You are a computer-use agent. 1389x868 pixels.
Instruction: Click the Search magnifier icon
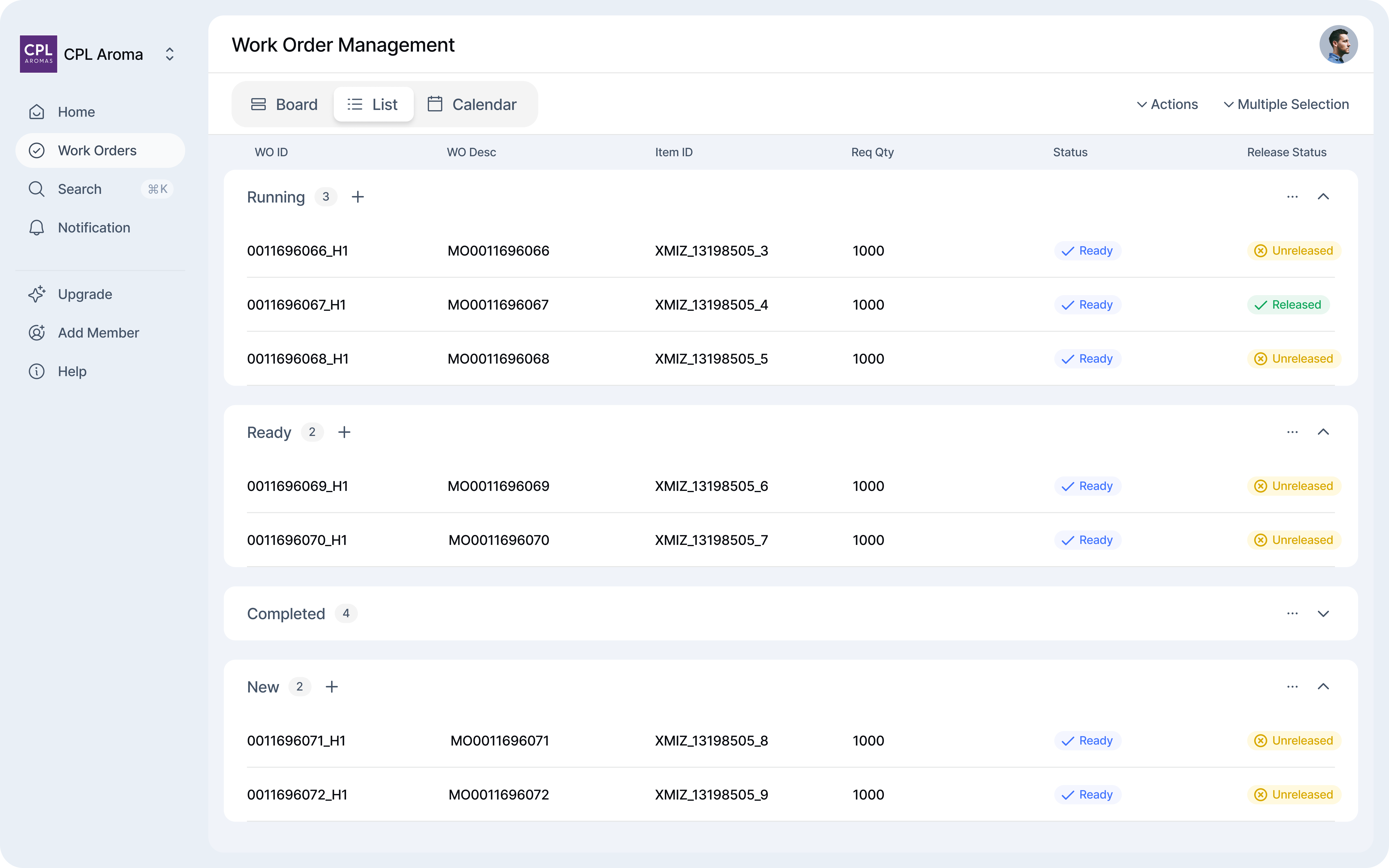(37, 189)
